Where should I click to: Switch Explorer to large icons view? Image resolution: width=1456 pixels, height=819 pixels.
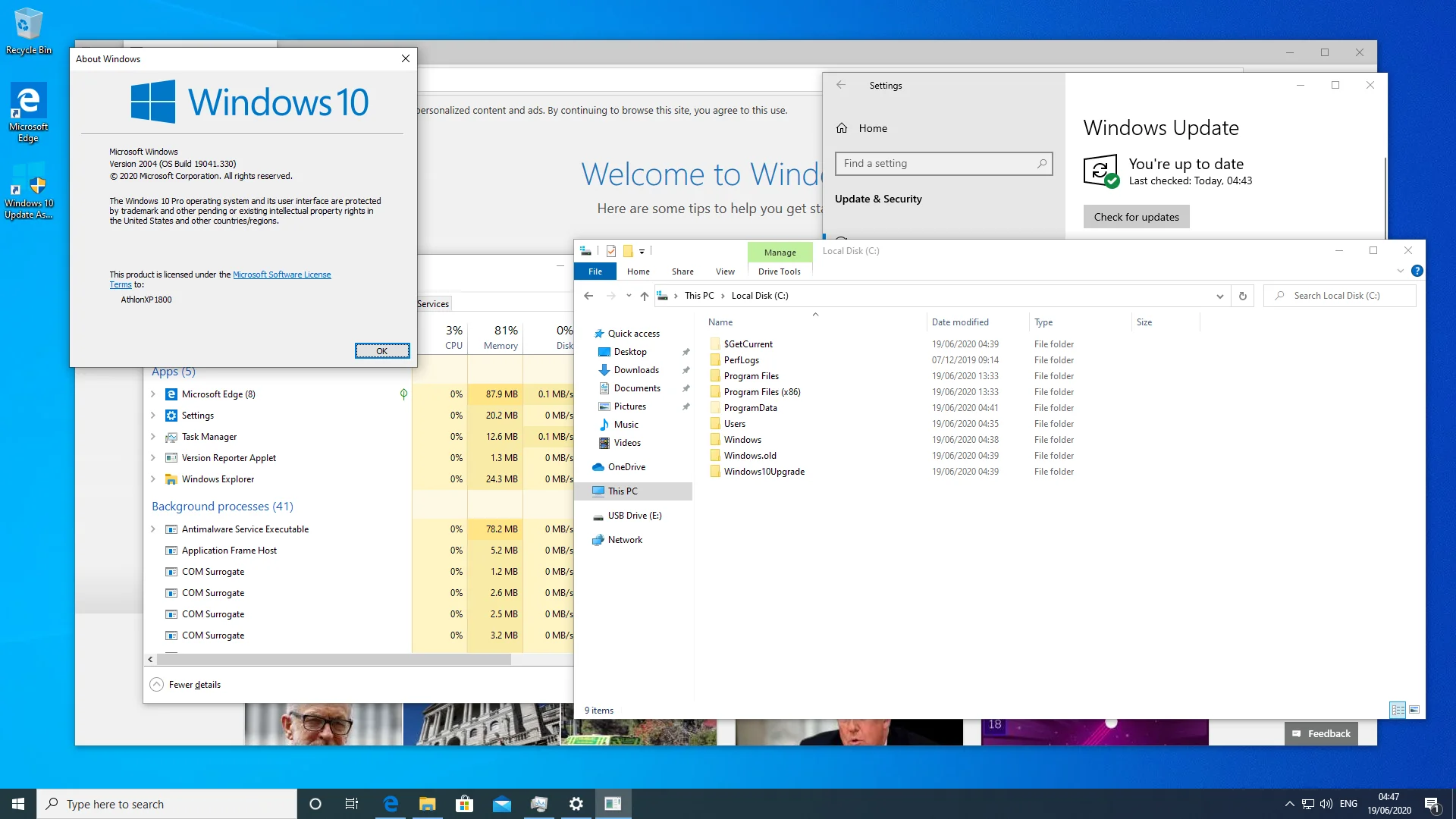click(x=1414, y=710)
